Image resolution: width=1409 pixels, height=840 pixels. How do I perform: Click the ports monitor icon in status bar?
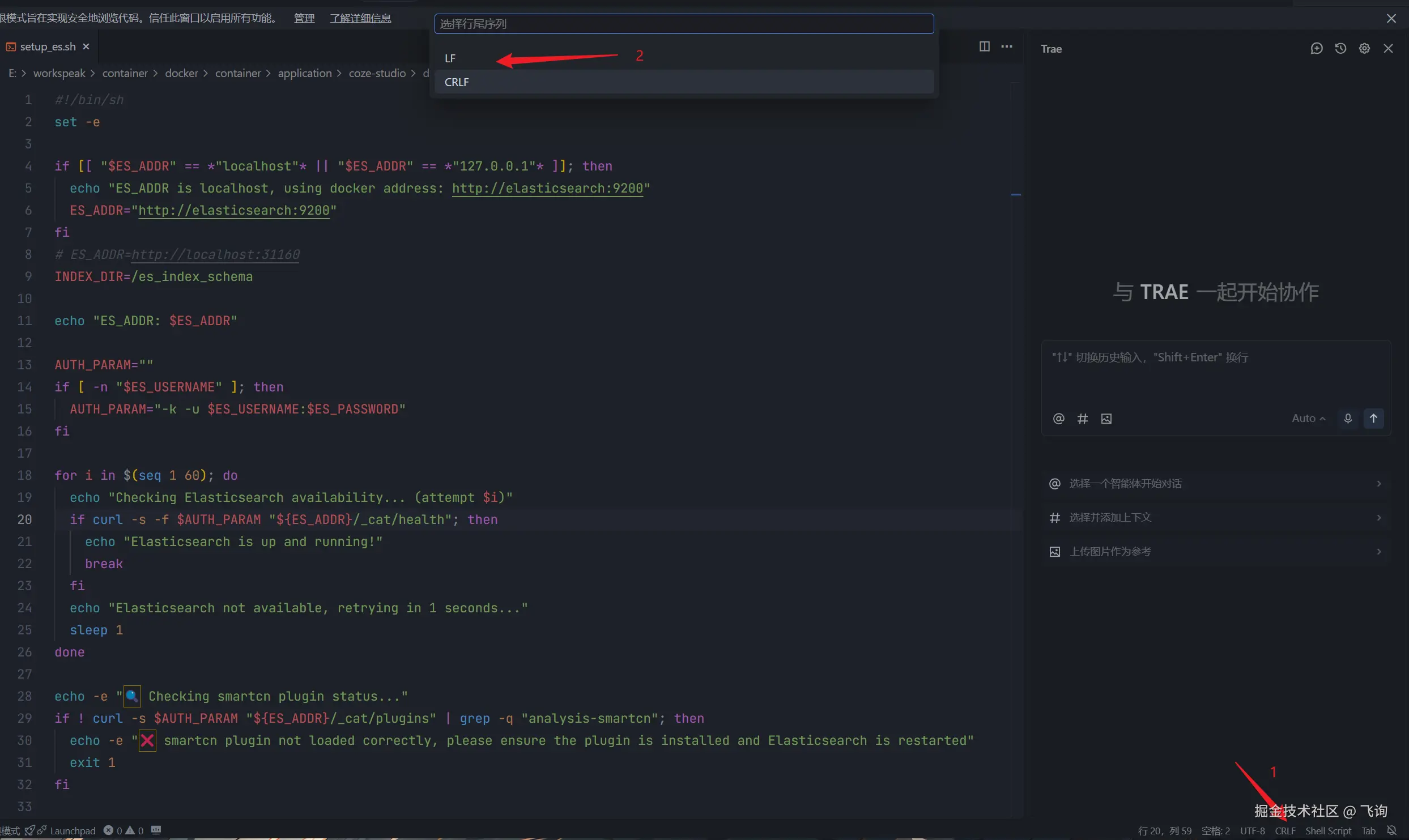click(156, 830)
